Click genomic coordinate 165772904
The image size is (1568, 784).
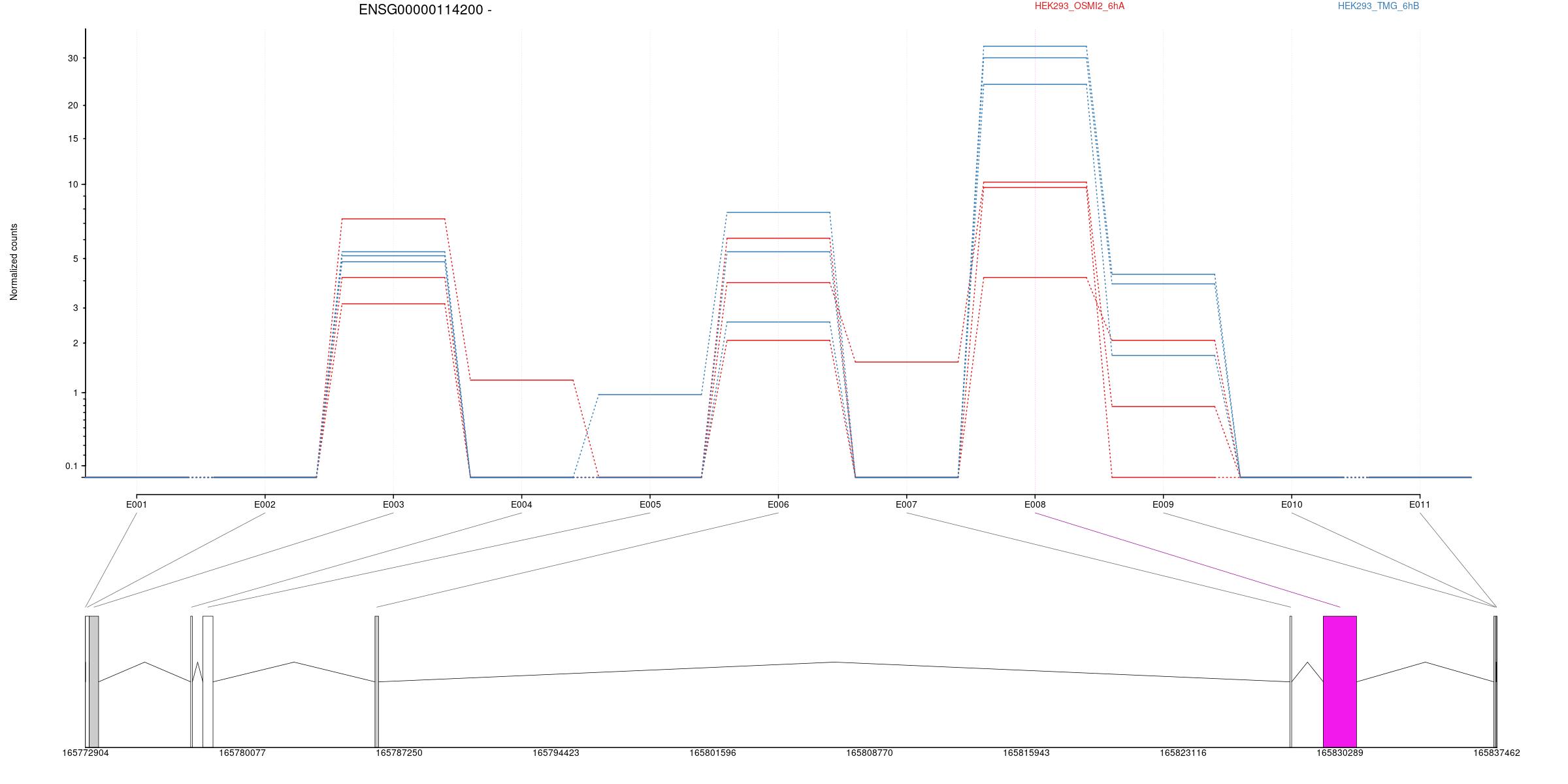86,753
